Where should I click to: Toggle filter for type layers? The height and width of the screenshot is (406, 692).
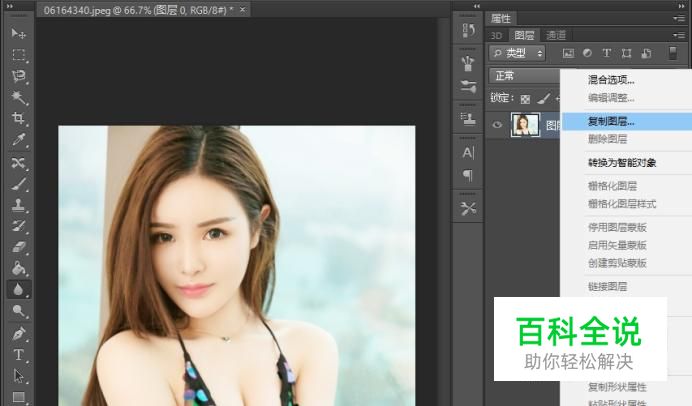pos(607,53)
